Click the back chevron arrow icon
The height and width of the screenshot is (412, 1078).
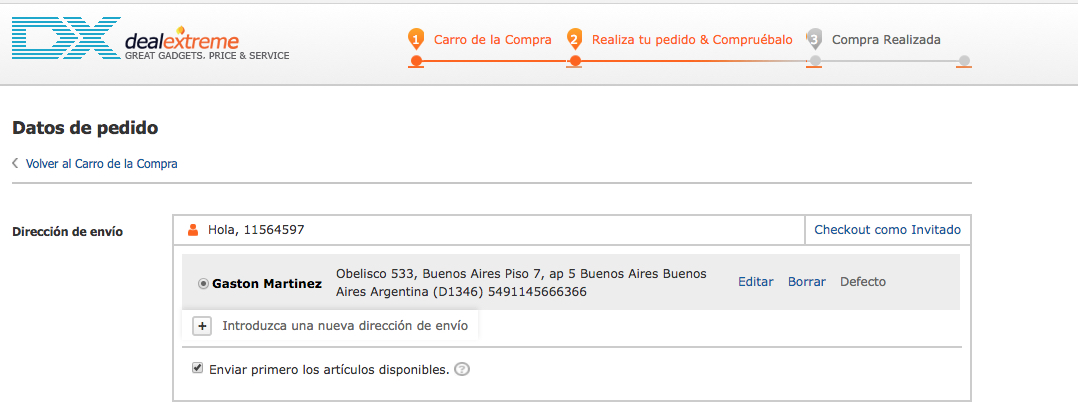point(15,163)
